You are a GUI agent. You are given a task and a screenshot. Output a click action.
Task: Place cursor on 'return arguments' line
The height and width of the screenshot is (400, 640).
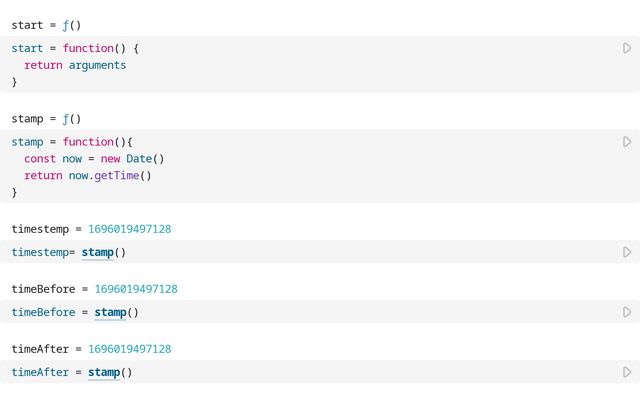[x=75, y=65]
